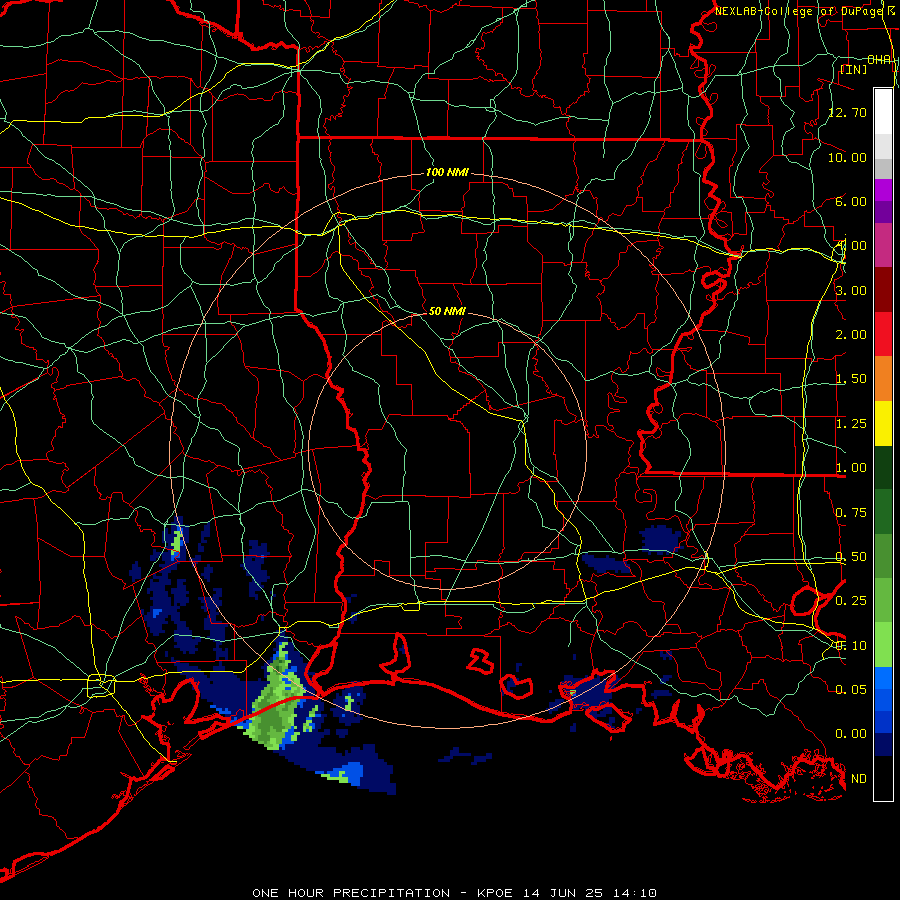This screenshot has width=900, height=900.
Task: Click the 12.70 legend value
Action: (x=848, y=112)
